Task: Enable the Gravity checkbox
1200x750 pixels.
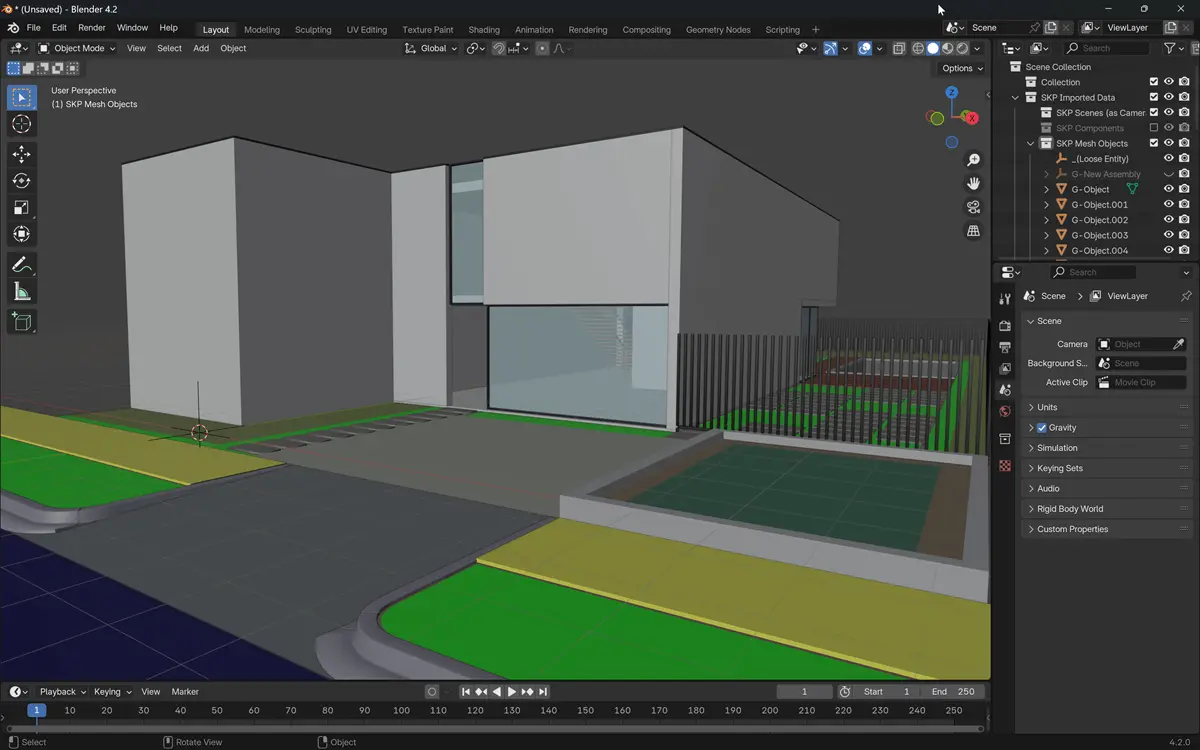Action: (1042, 428)
